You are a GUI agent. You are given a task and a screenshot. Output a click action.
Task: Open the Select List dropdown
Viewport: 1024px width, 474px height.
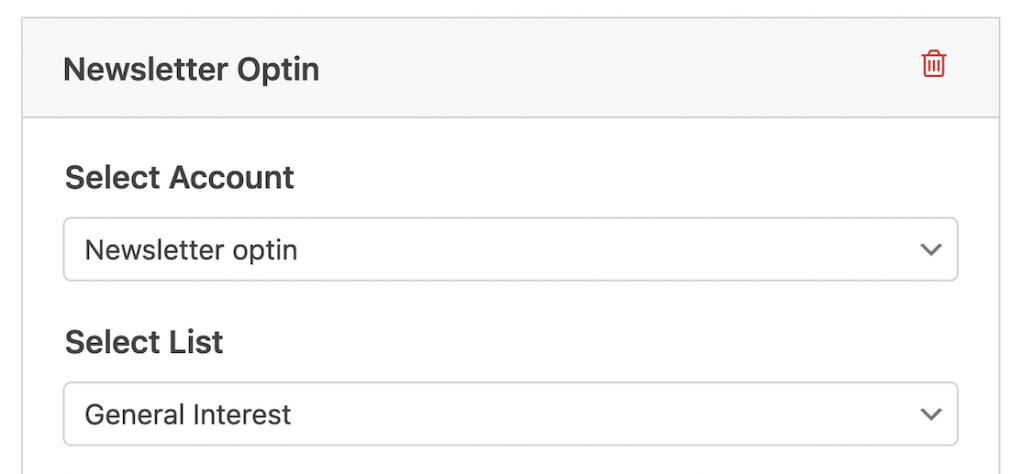(510, 413)
